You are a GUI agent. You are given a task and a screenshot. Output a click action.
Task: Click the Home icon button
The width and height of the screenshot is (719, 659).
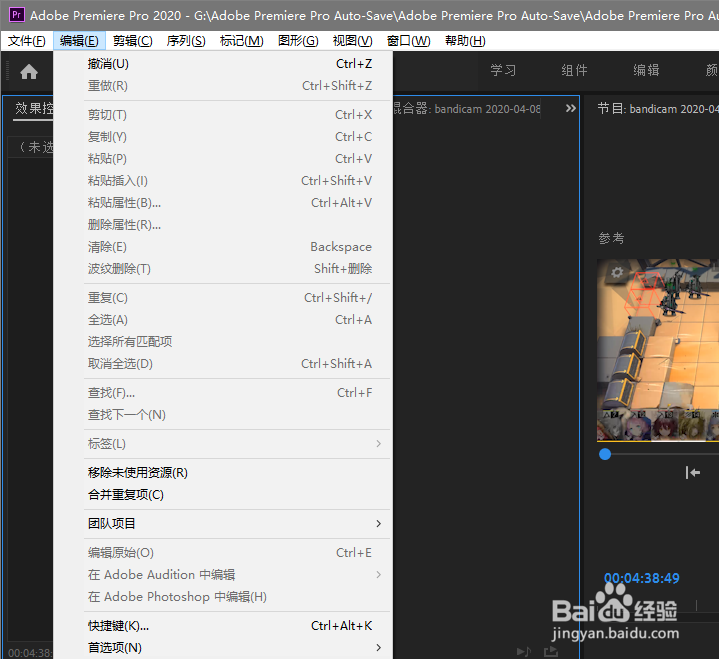tap(29, 72)
